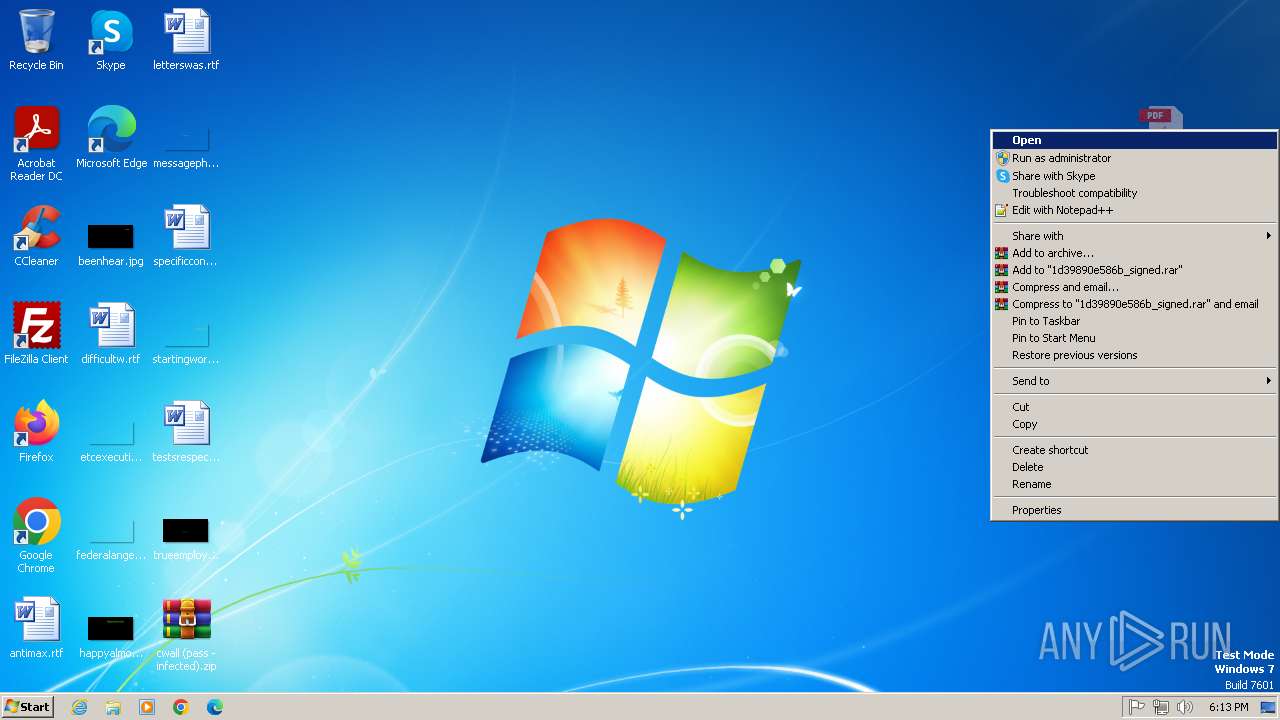Open Properties from the context menu
This screenshot has height=720, width=1280.
pyautogui.click(x=1134, y=510)
